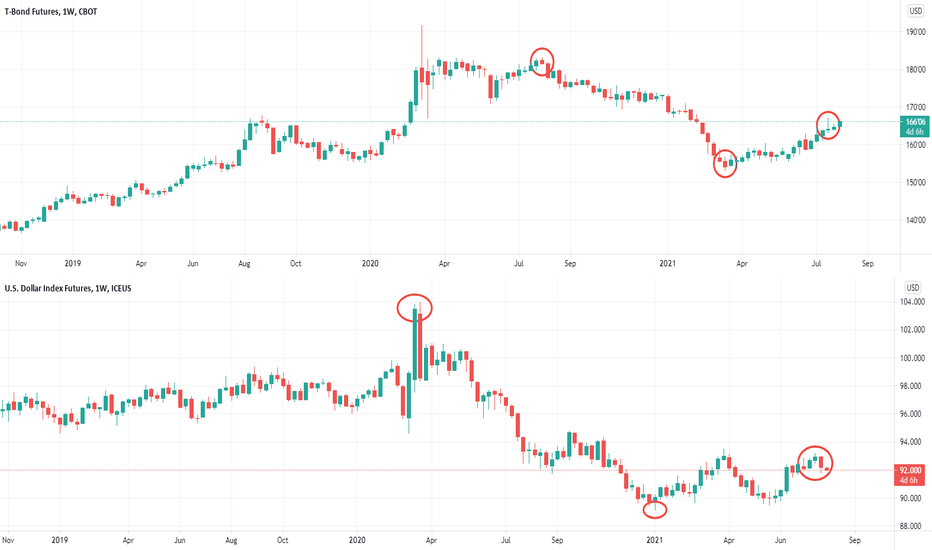Select the red circle at T-Bond's August 2020 peak
Viewport: 932px width, 550px height.
point(542,62)
